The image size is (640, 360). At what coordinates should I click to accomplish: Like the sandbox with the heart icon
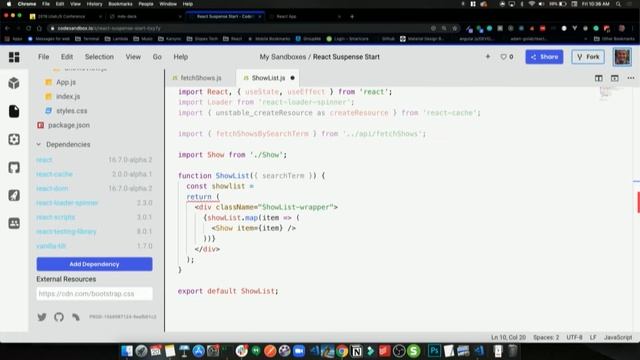click(x=504, y=57)
